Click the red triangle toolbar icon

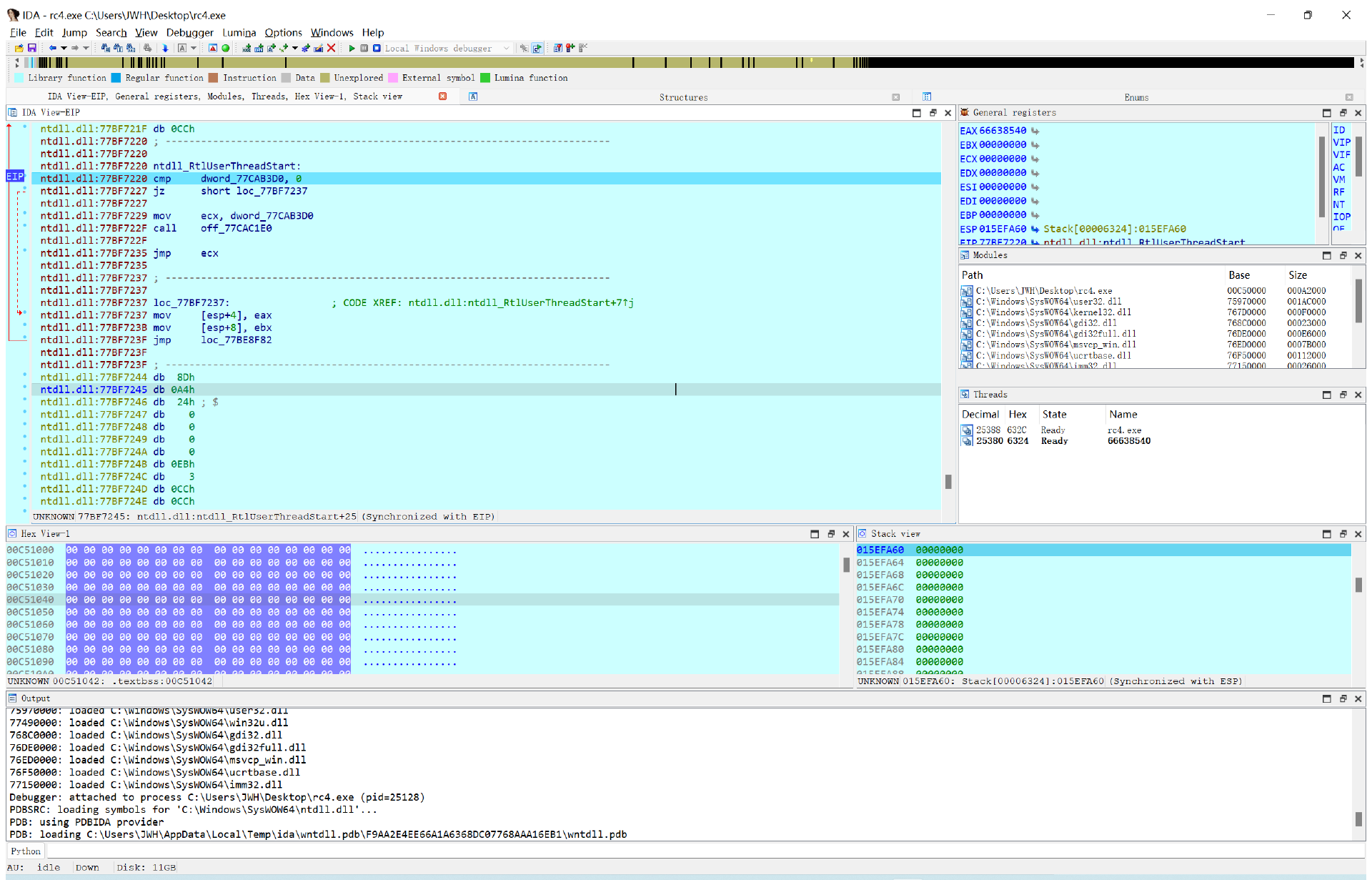pyautogui.click(x=213, y=48)
